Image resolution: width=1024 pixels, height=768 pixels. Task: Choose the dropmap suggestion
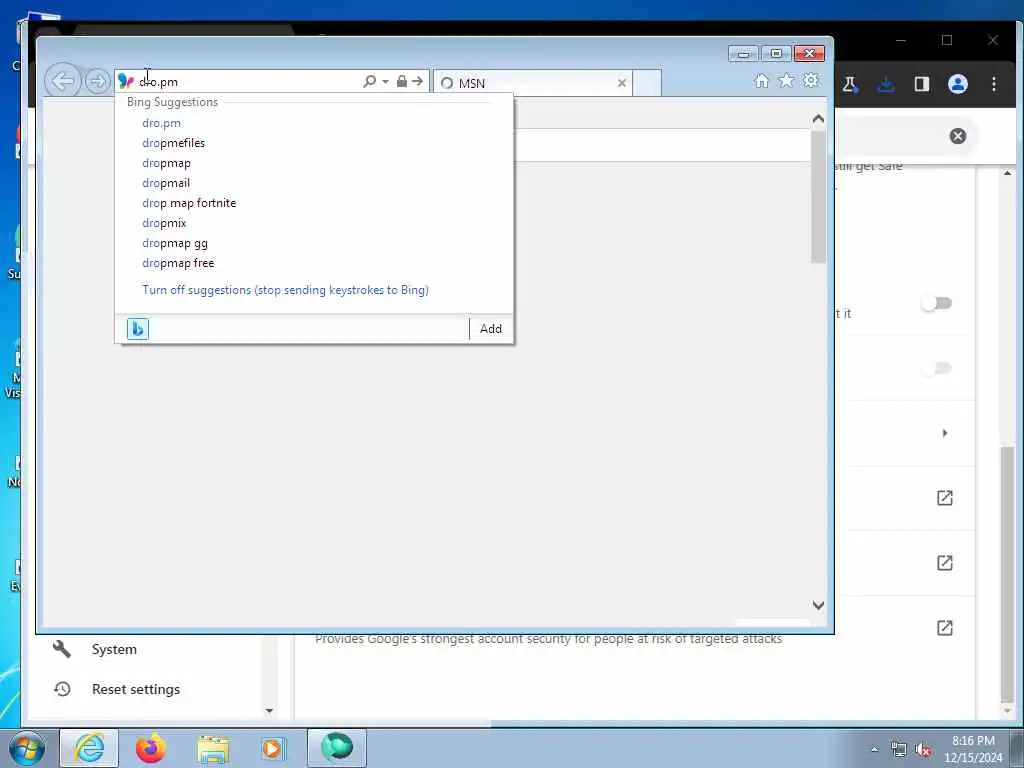point(167,163)
